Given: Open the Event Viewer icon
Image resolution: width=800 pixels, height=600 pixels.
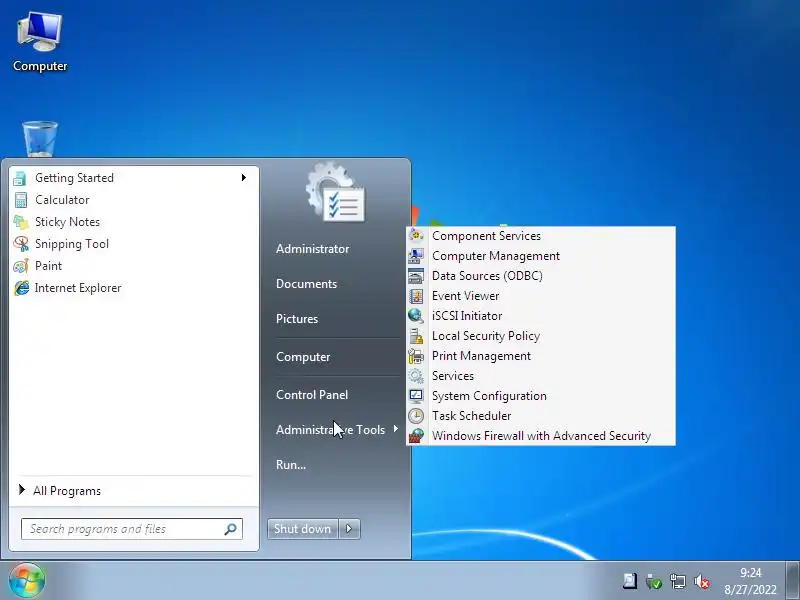Looking at the screenshot, I should pos(416,296).
